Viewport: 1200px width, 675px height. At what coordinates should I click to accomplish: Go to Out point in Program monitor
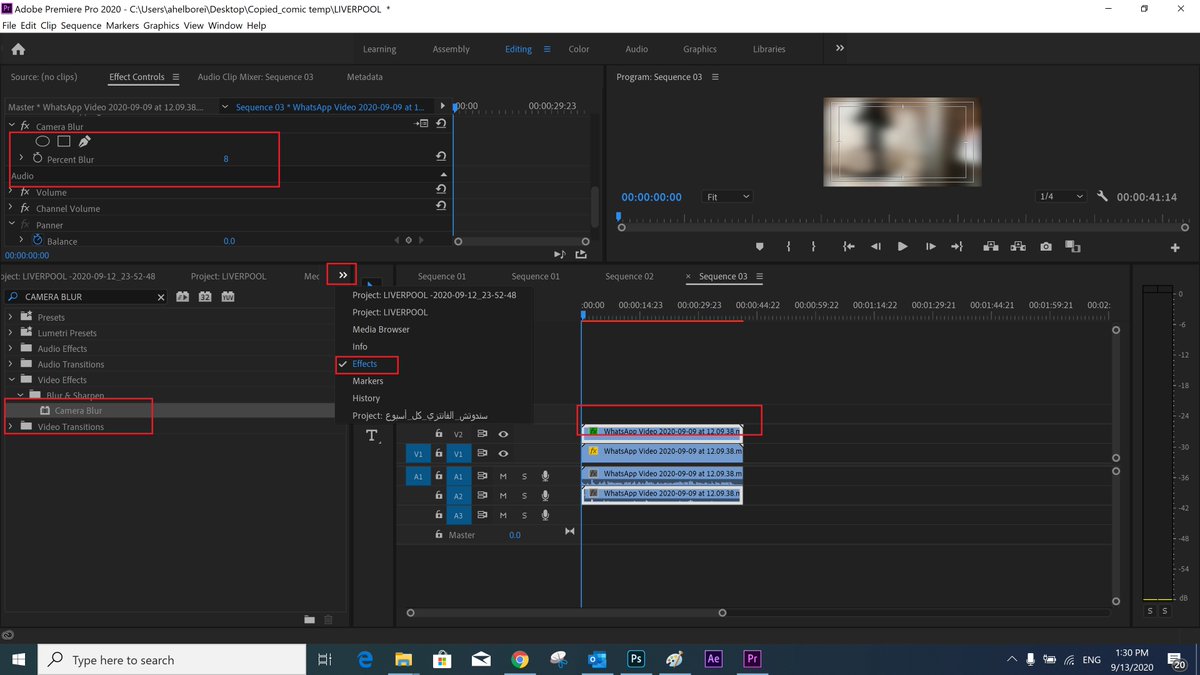[x=957, y=246]
